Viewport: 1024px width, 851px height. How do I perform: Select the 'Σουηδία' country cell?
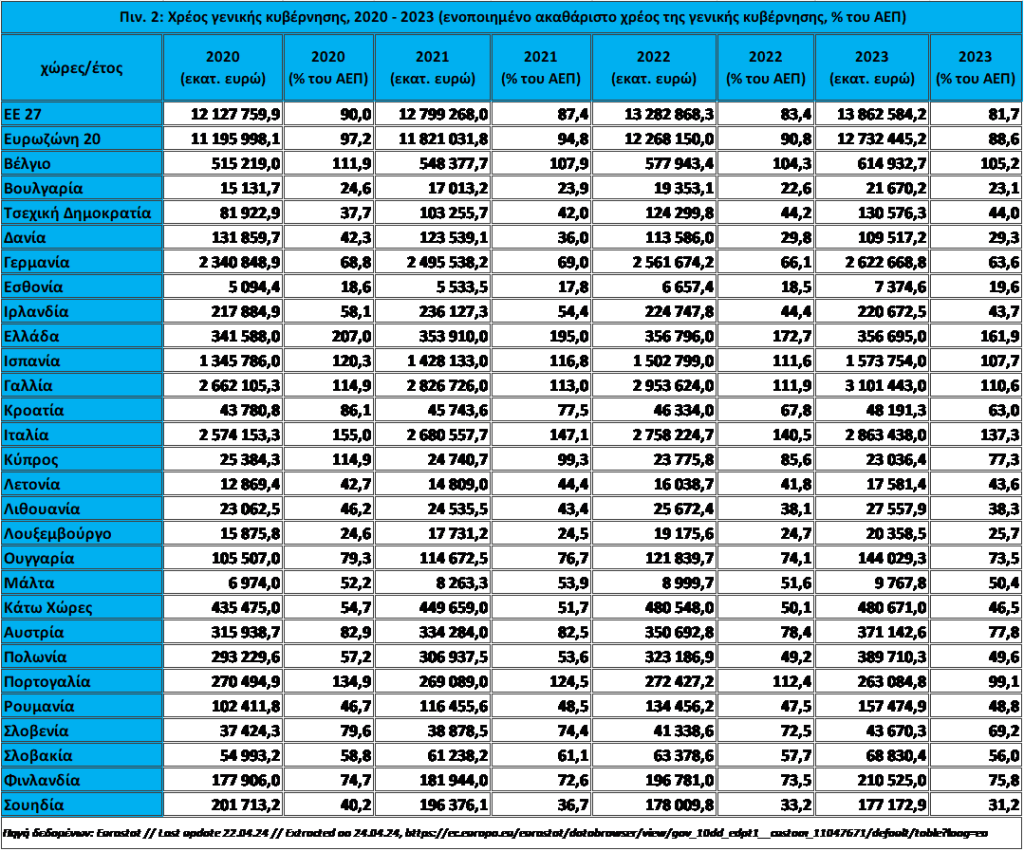click(x=81, y=805)
